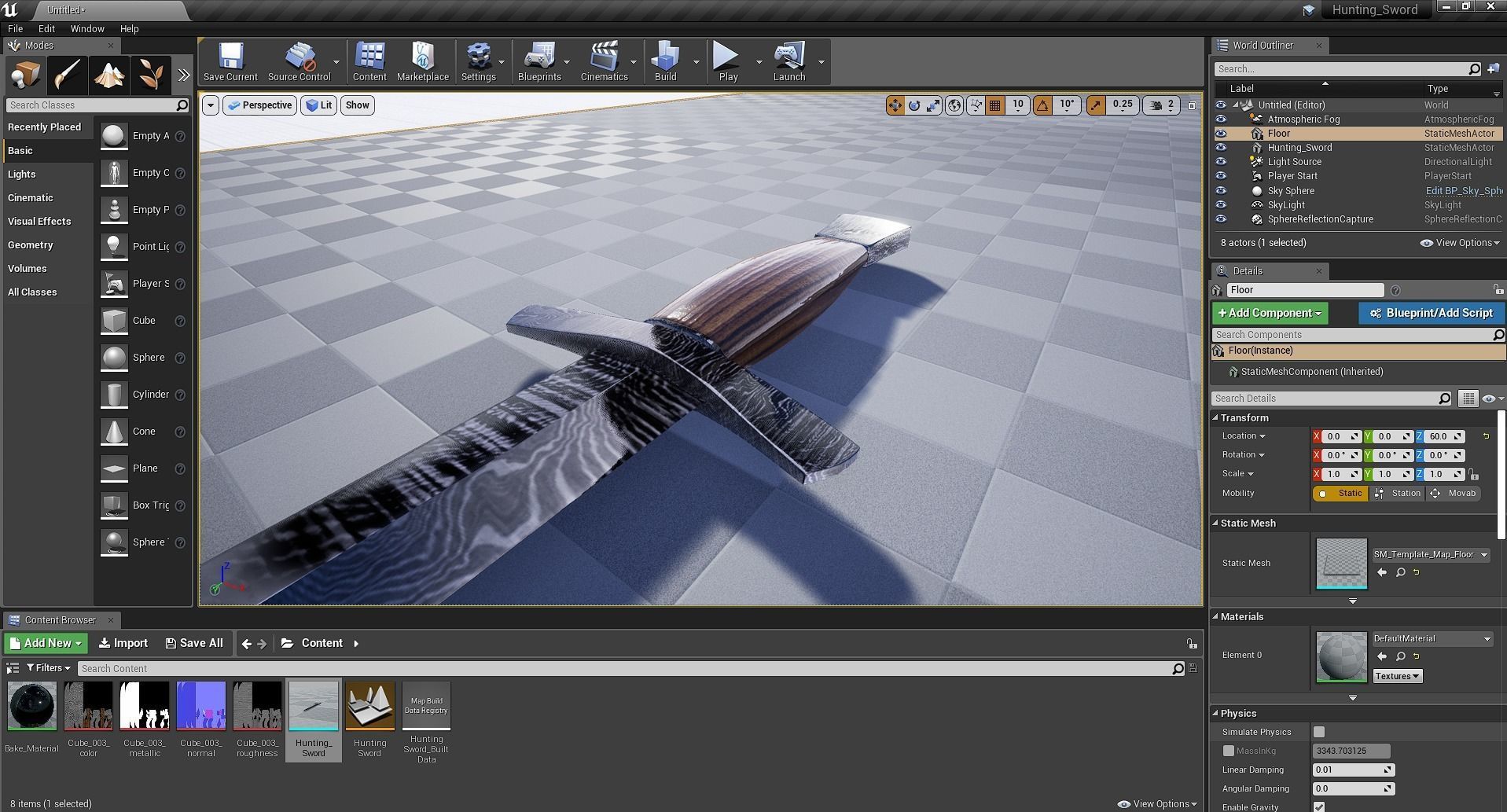Hide Atmospheric Fog with its eye icon
Screen dimensions: 1507x812
click(1221, 119)
